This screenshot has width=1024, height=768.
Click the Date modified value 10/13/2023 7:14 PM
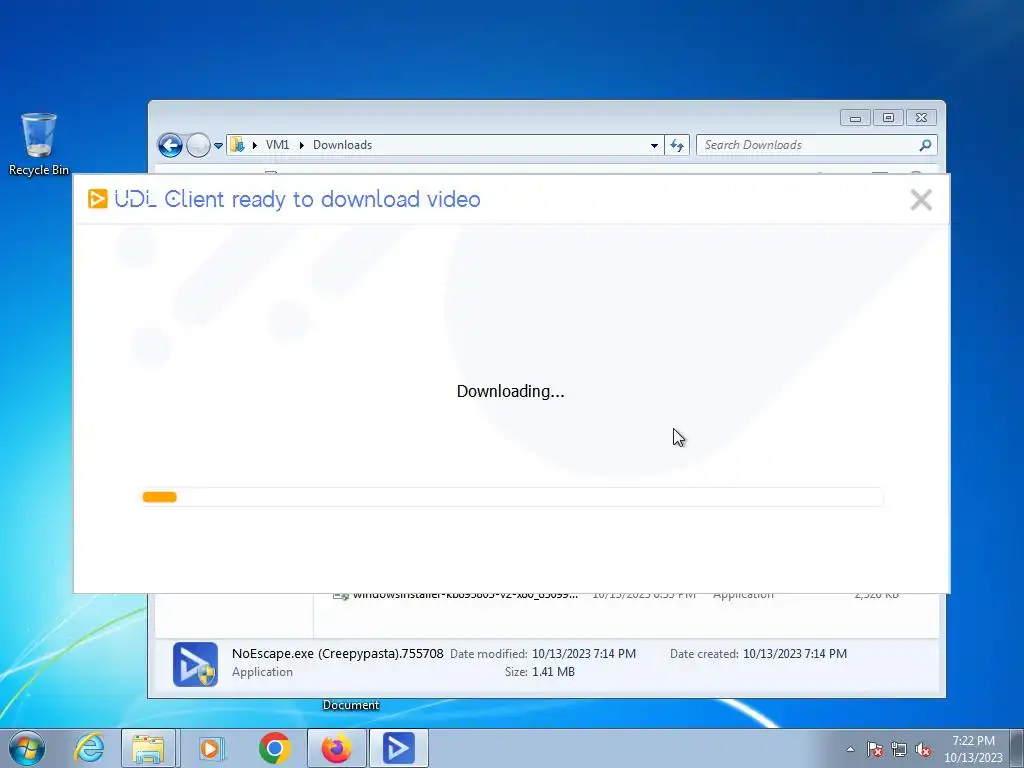(x=584, y=654)
